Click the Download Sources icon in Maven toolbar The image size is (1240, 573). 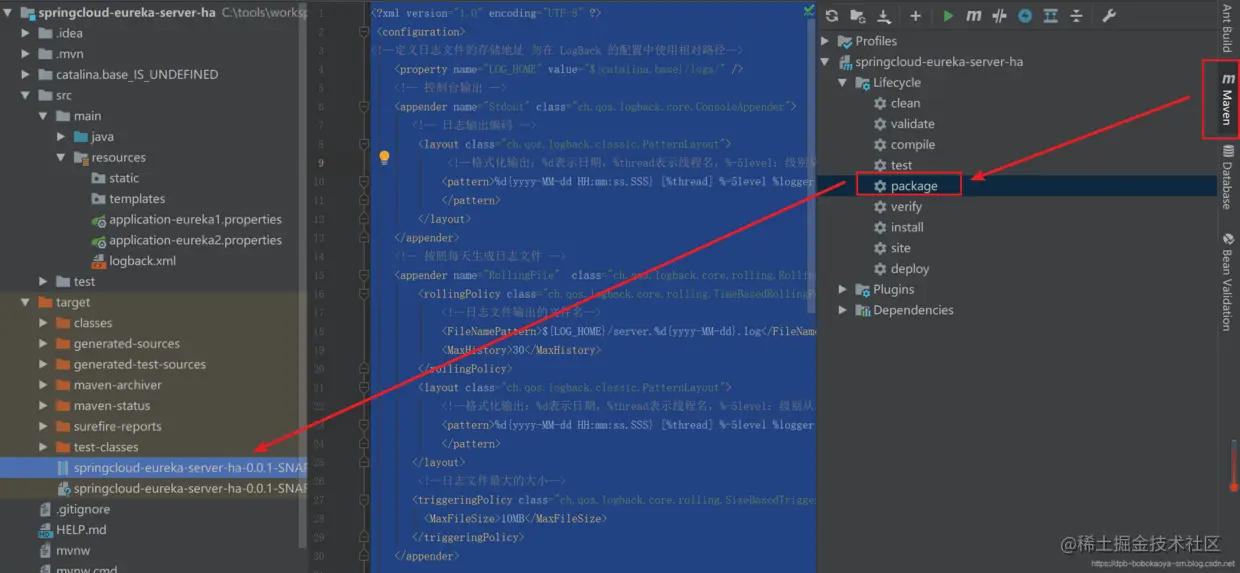tap(884, 16)
